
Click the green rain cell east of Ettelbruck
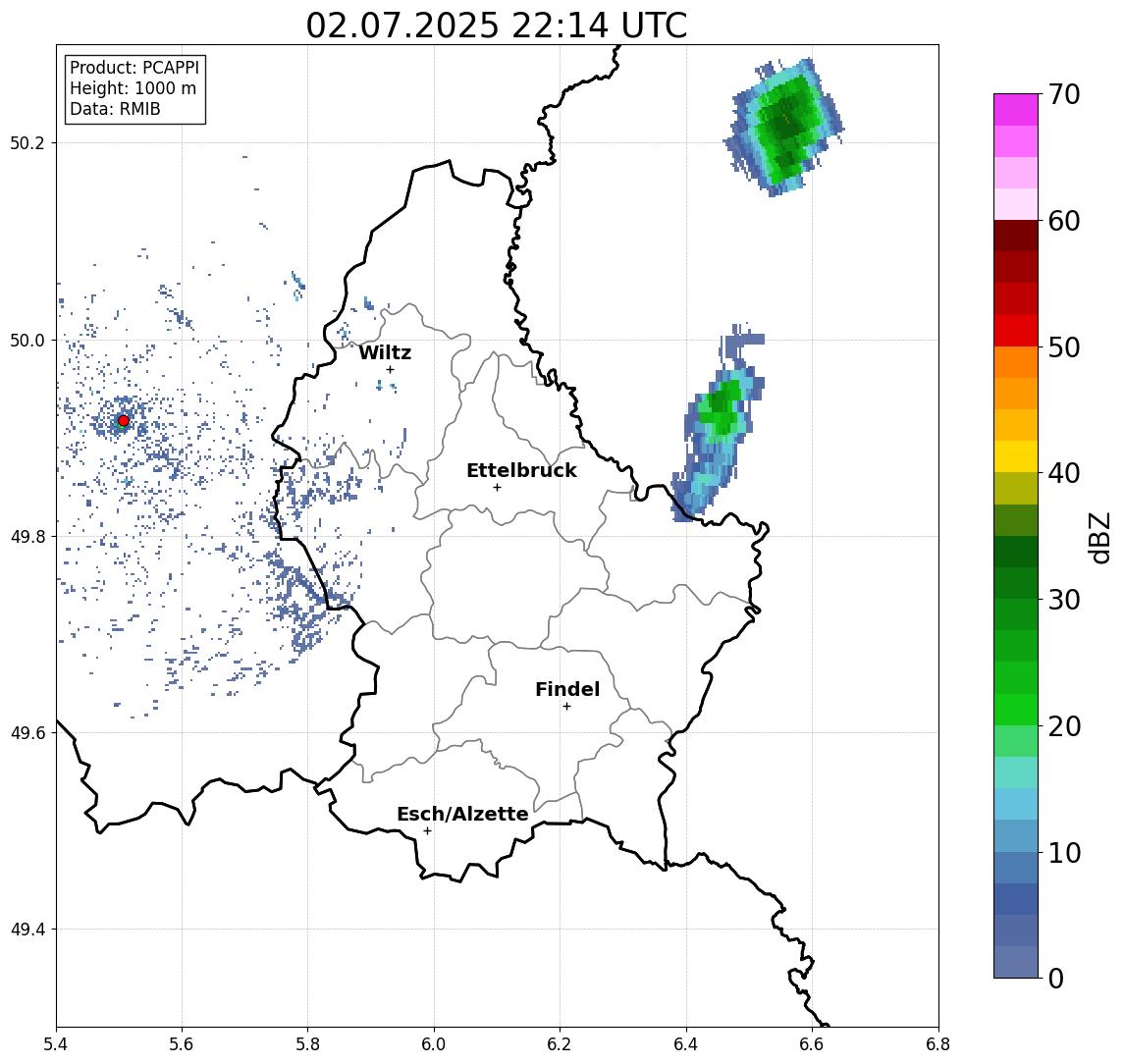[720, 410]
